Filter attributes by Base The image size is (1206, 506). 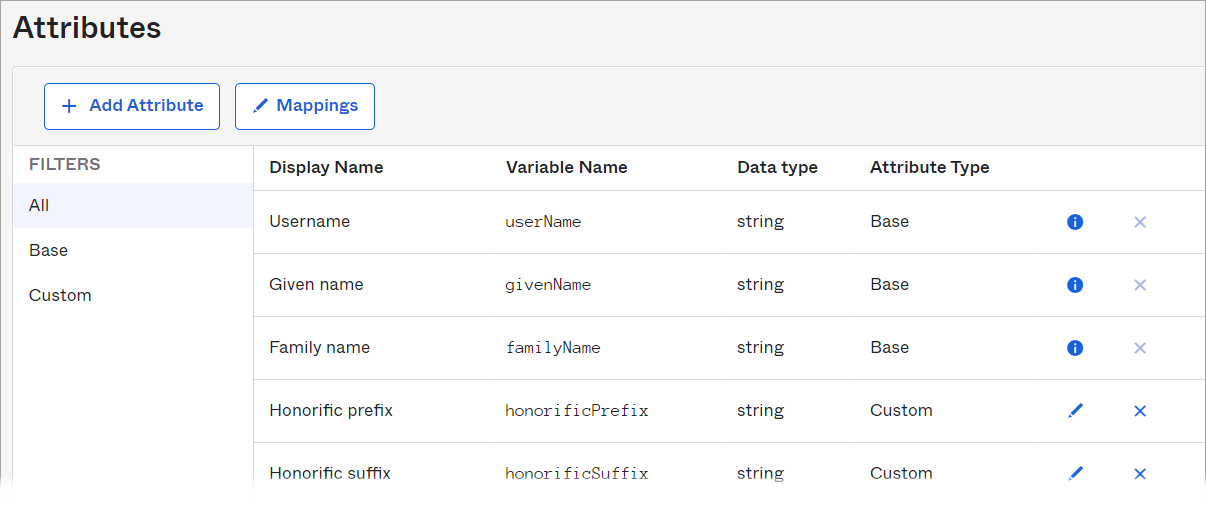tap(133, 250)
